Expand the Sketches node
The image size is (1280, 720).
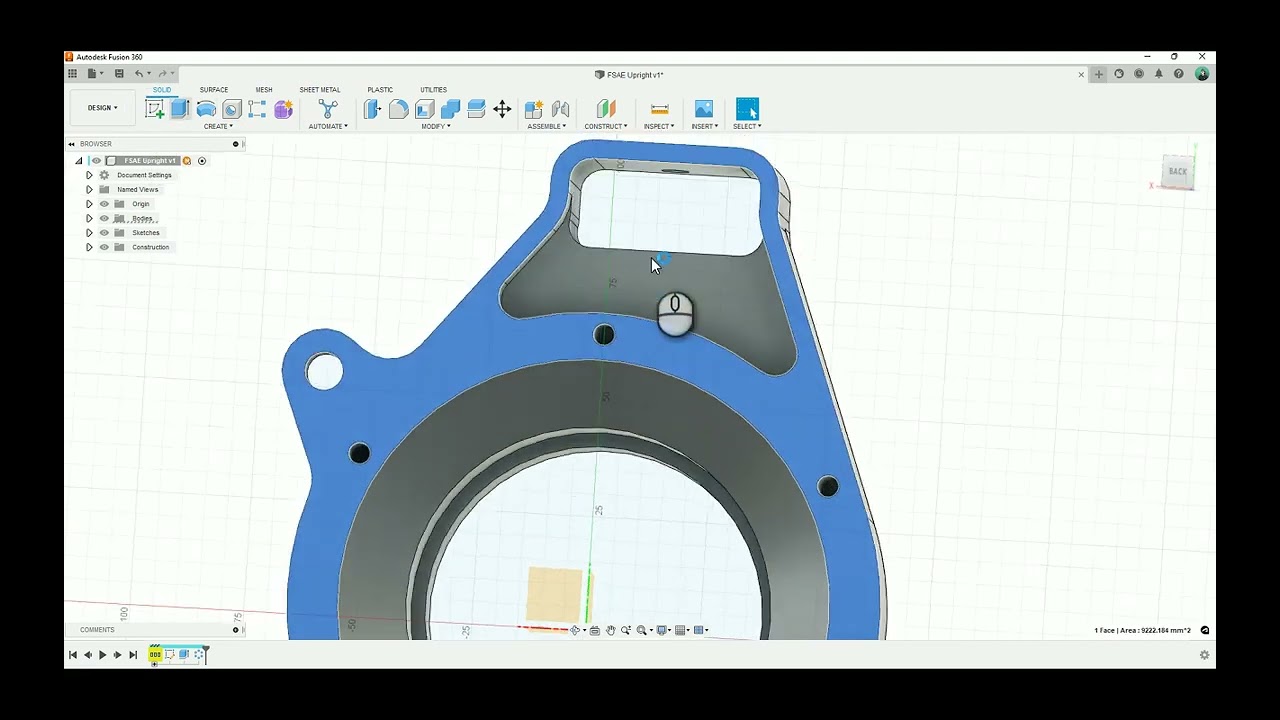pyautogui.click(x=89, y=233)
